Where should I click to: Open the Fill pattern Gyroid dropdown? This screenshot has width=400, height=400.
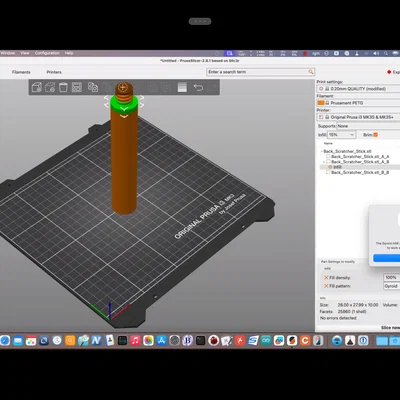point(392,286)
